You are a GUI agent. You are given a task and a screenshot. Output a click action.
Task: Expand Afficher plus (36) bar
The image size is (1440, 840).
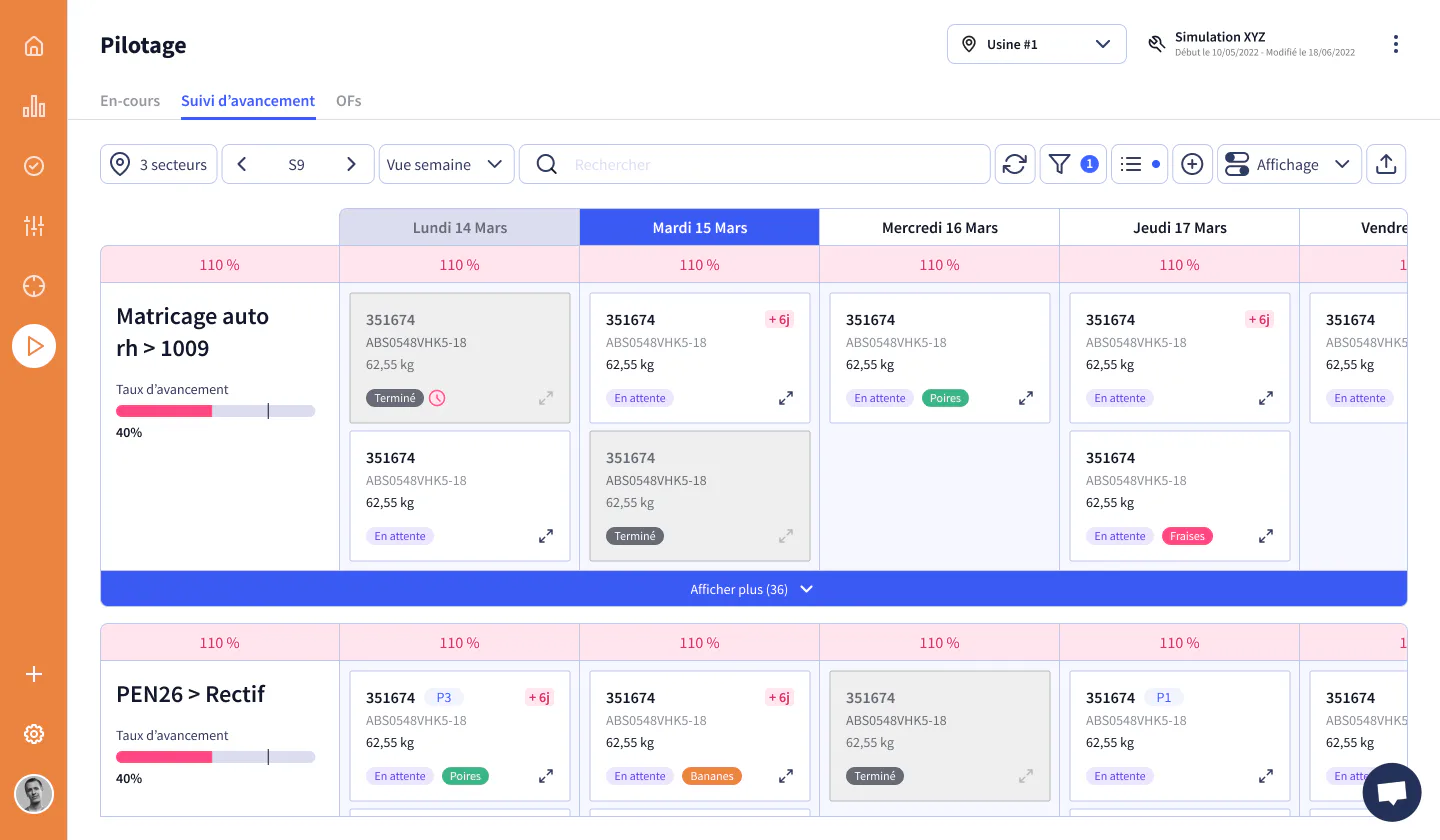(753, 589)
